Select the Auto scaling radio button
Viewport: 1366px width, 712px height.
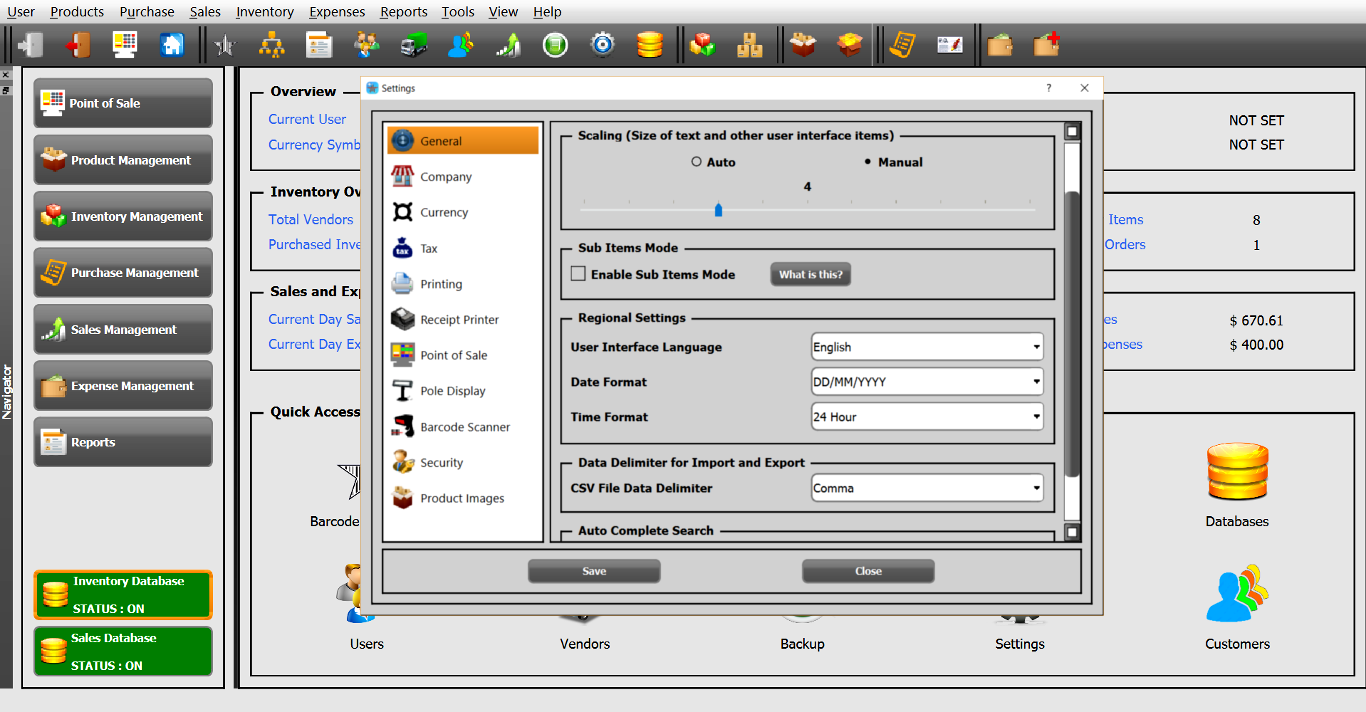pyautogui.click(x=696, y=162)
